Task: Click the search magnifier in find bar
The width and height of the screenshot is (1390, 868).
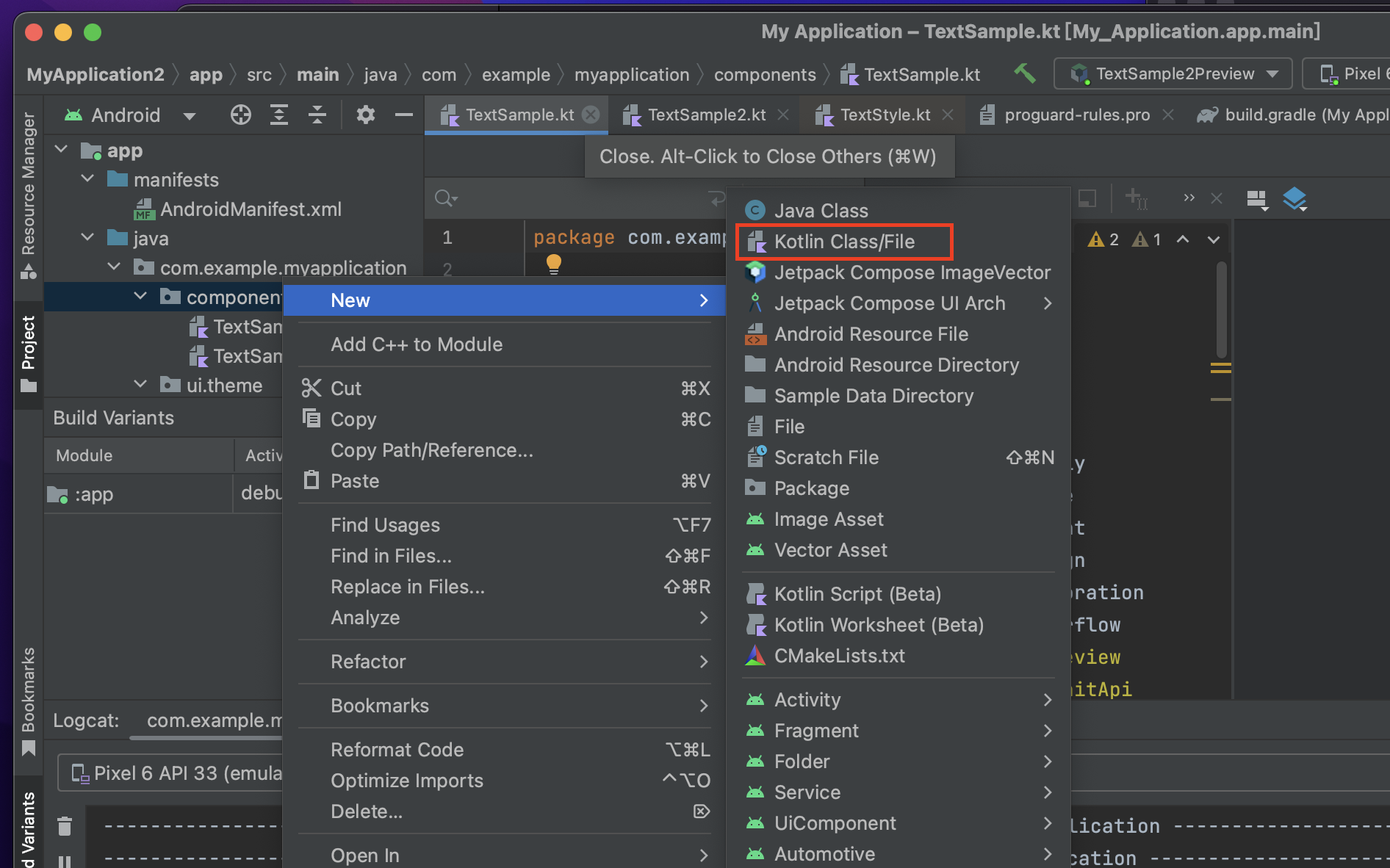Action: pos(445,198)
